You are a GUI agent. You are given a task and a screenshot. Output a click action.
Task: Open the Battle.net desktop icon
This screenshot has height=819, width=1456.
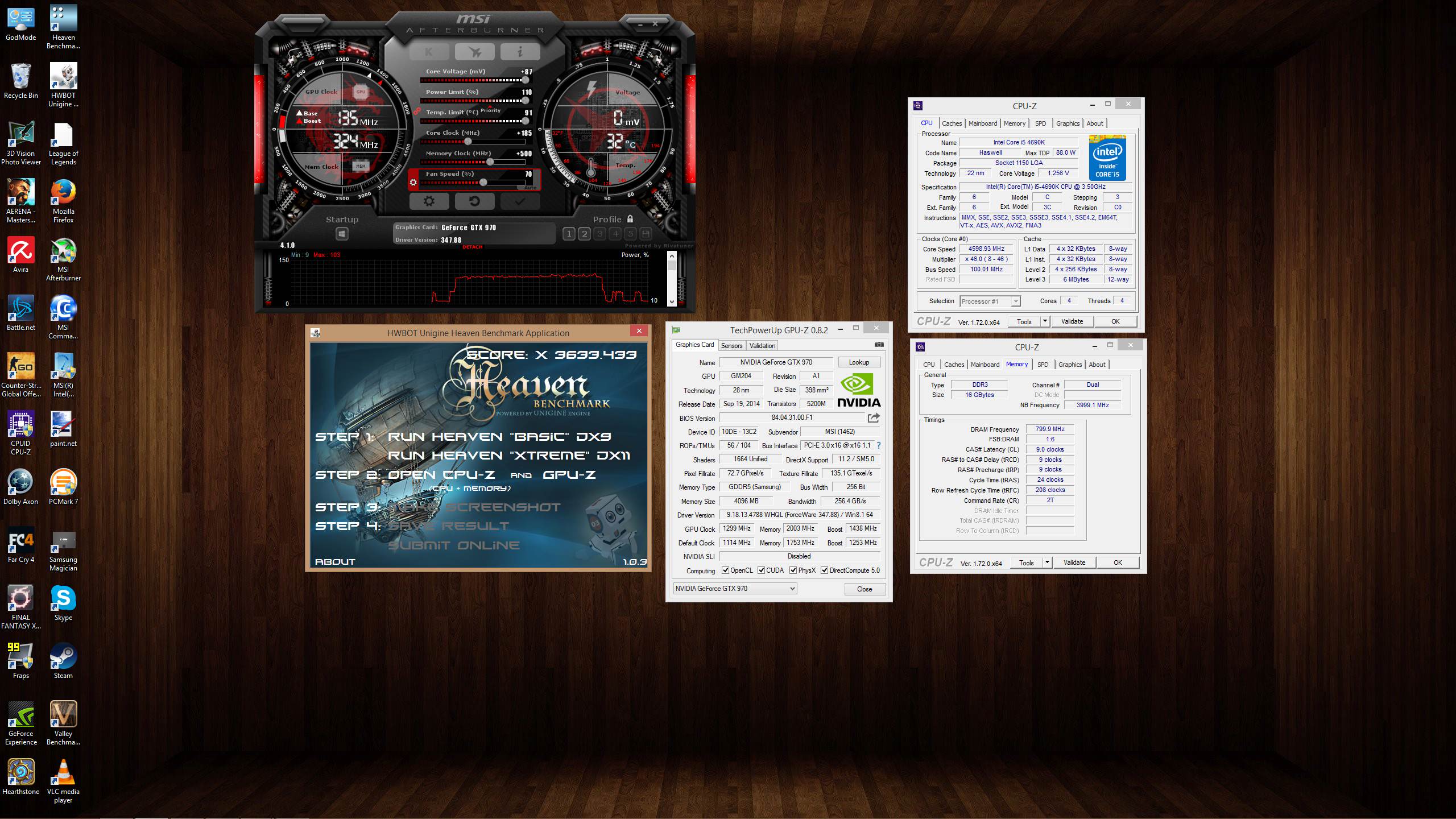tap(21, 313)
